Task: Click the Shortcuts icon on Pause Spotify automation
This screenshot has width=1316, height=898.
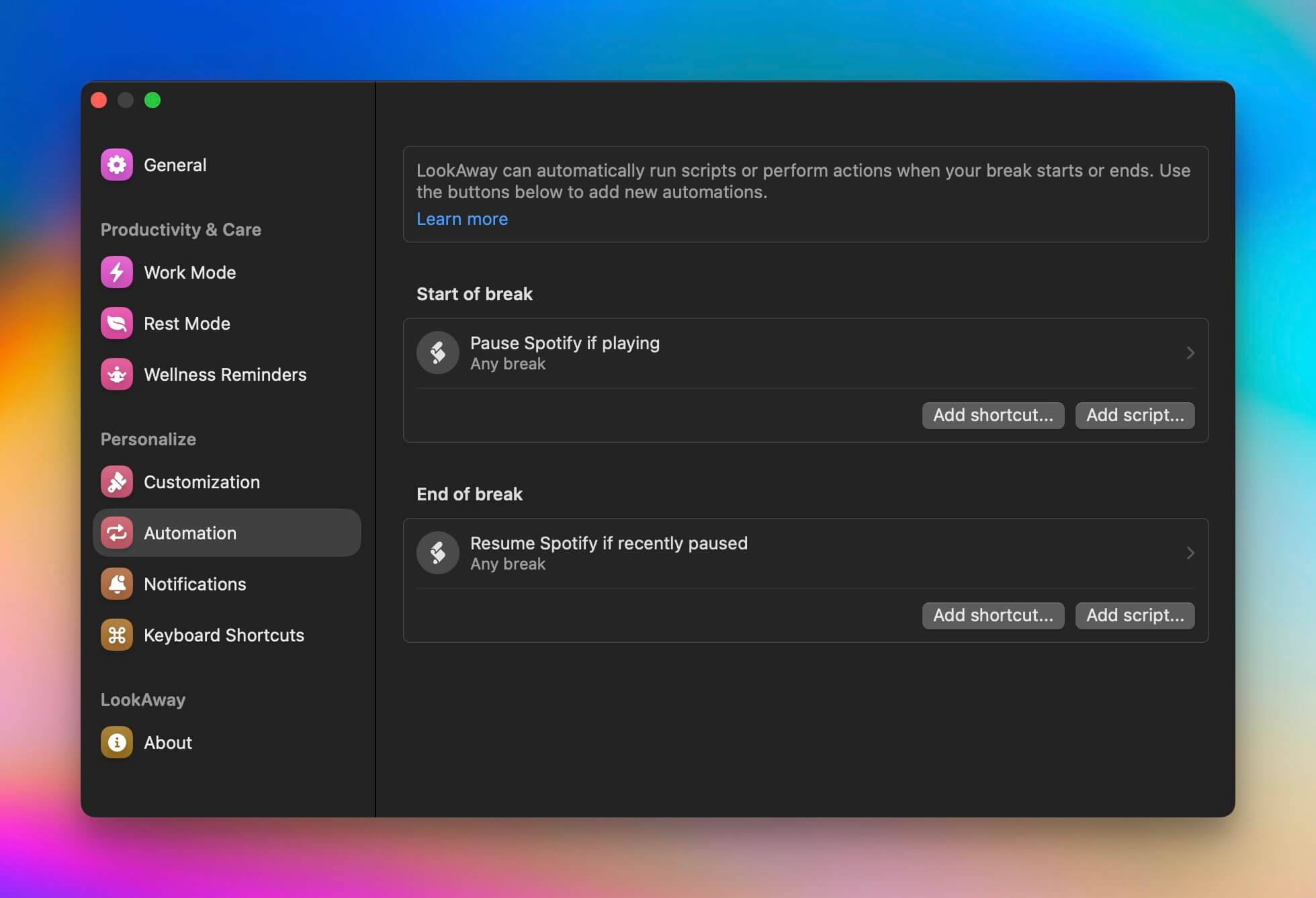Action: [437, 353]
